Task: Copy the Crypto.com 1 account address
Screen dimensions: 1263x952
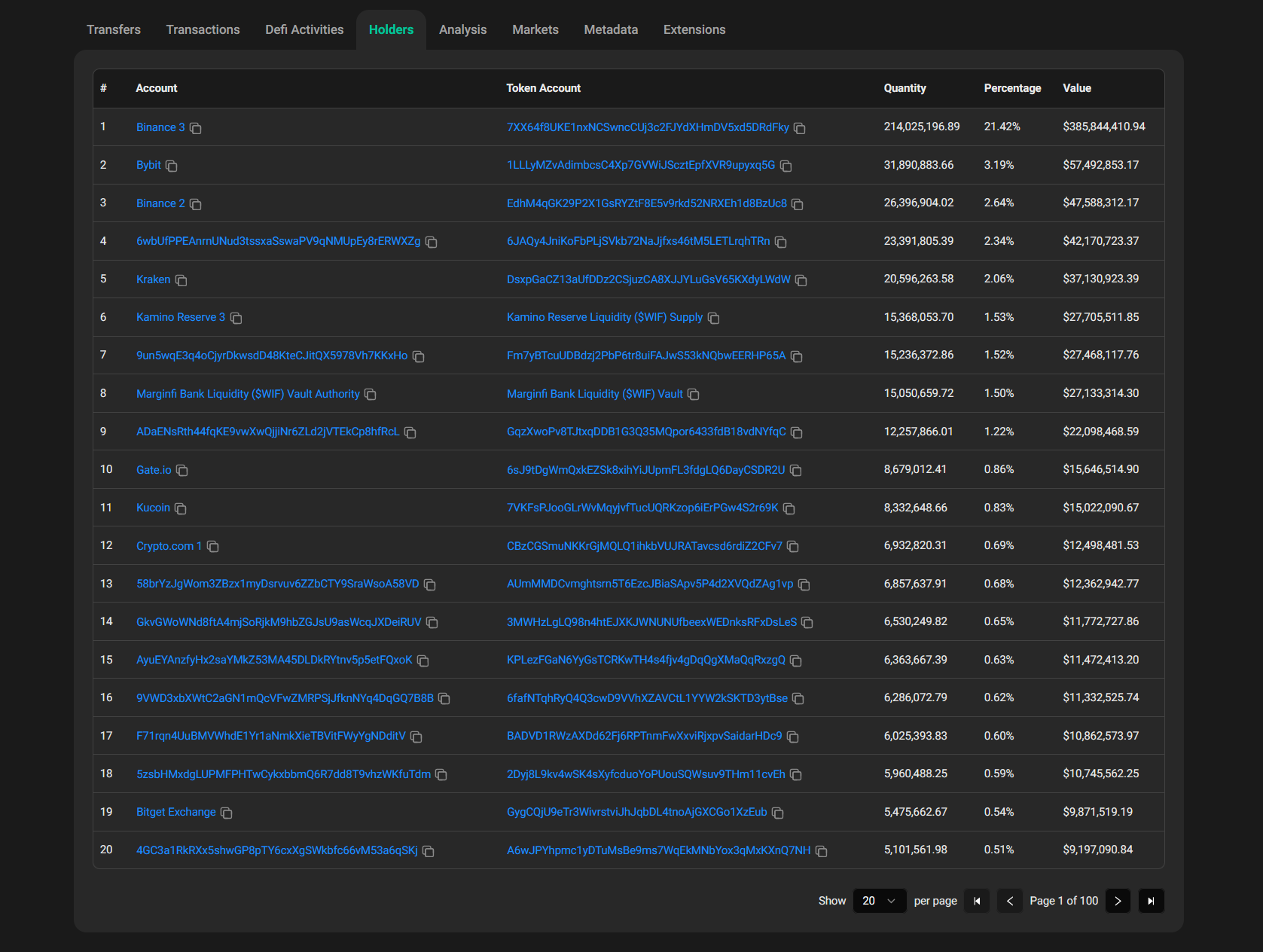Action: [213, 547]
